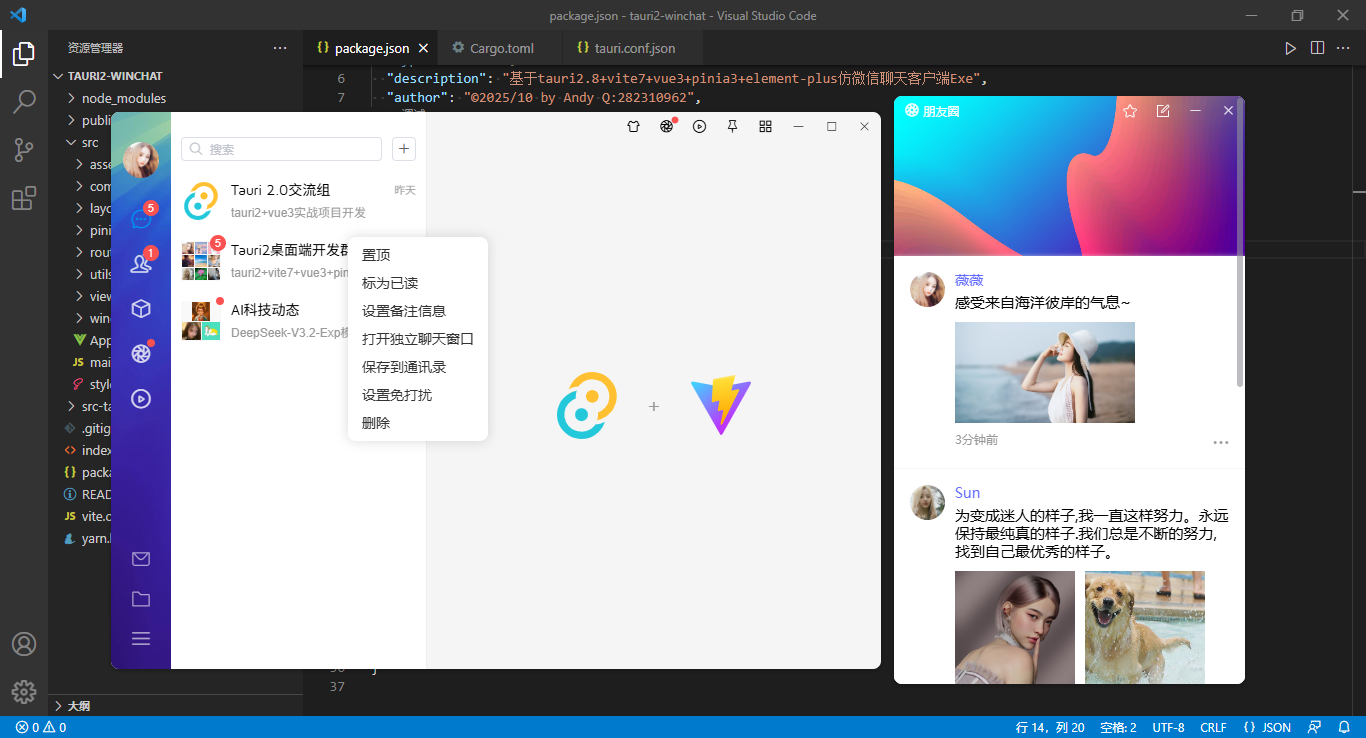
Task: Choose 删除 in the context menu
Action: [417, 423]
